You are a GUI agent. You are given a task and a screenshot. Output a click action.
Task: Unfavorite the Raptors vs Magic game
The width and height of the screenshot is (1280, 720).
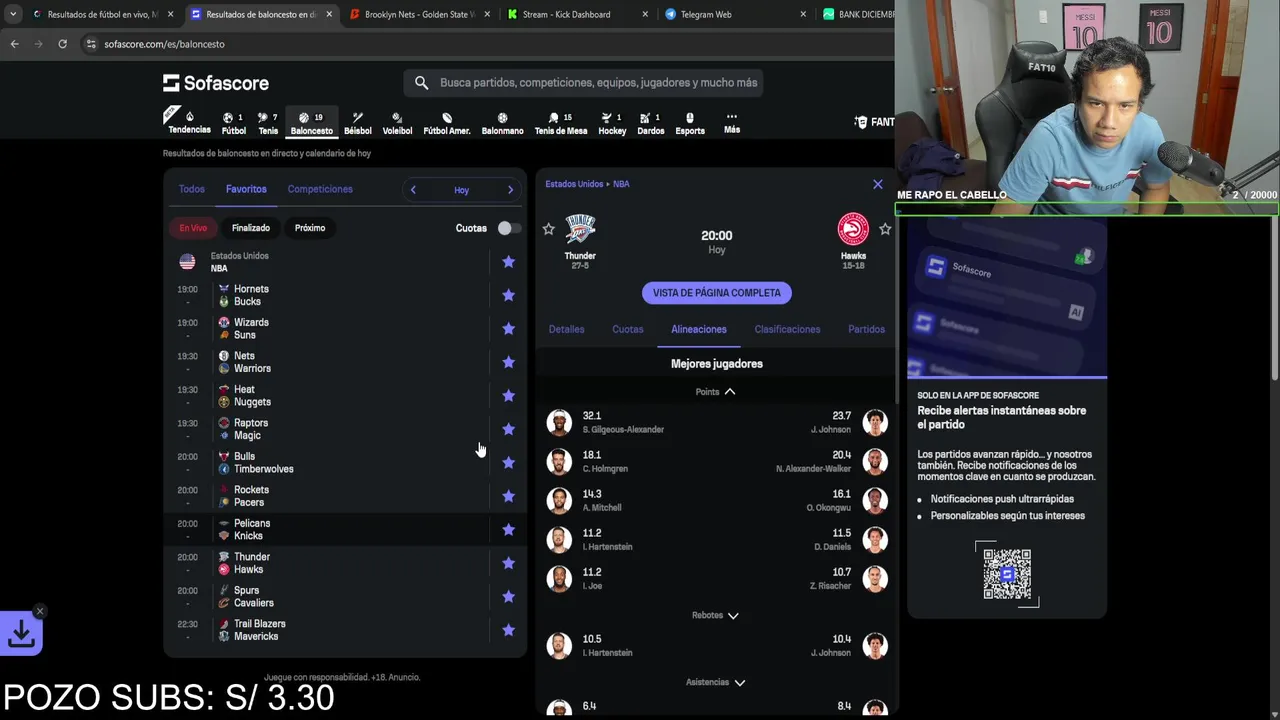tap(508, 429)
